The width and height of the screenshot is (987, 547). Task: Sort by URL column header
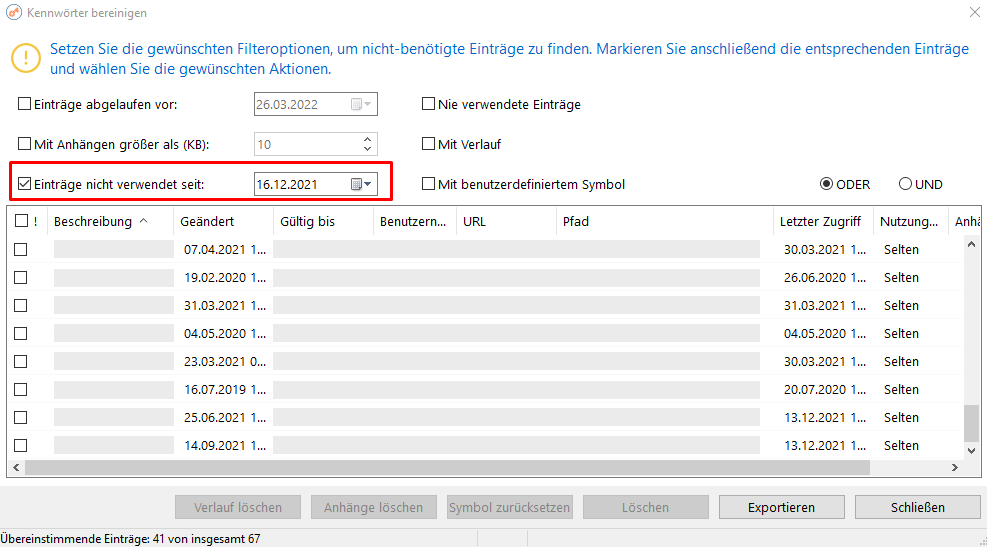(x=506, y=222)
